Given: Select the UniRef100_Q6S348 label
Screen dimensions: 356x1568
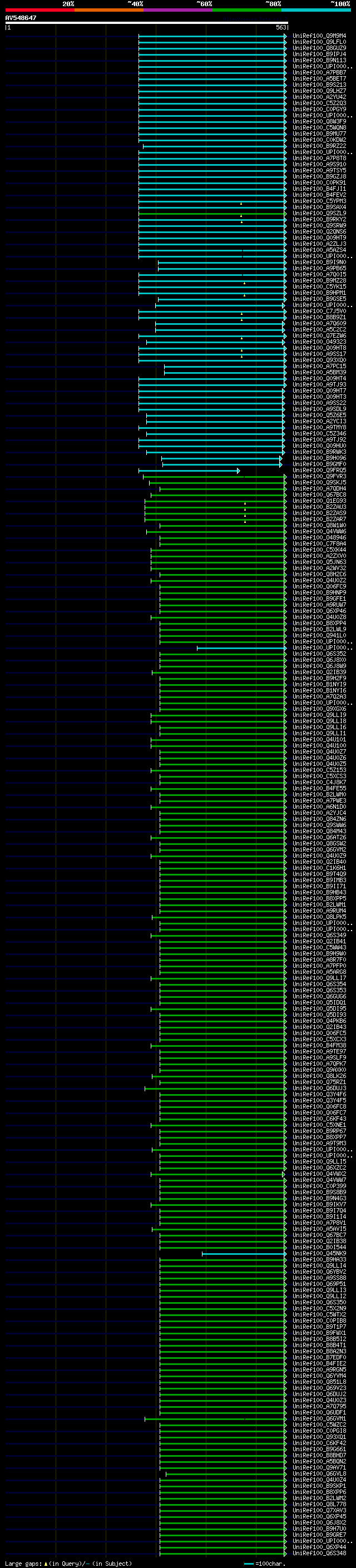Looking at the screenshot, I should [x=319, y=1553].
